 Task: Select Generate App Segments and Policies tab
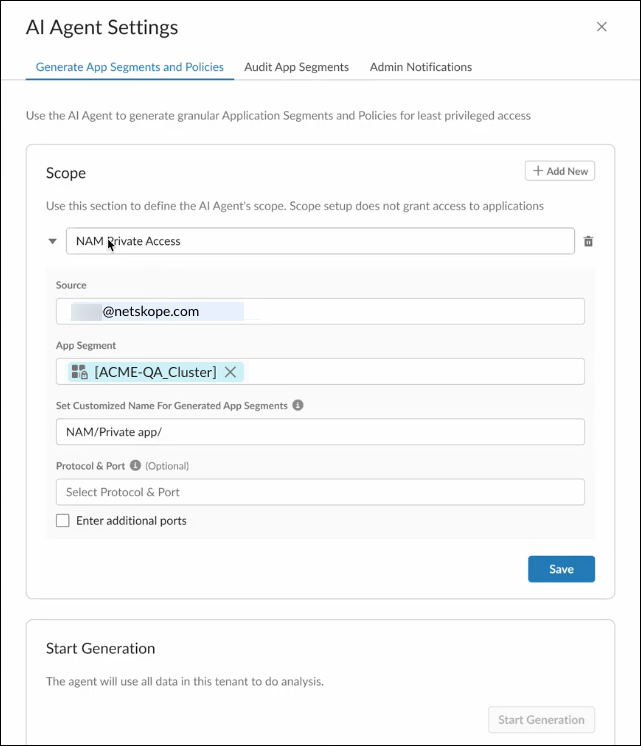click(x=129, y=67)
